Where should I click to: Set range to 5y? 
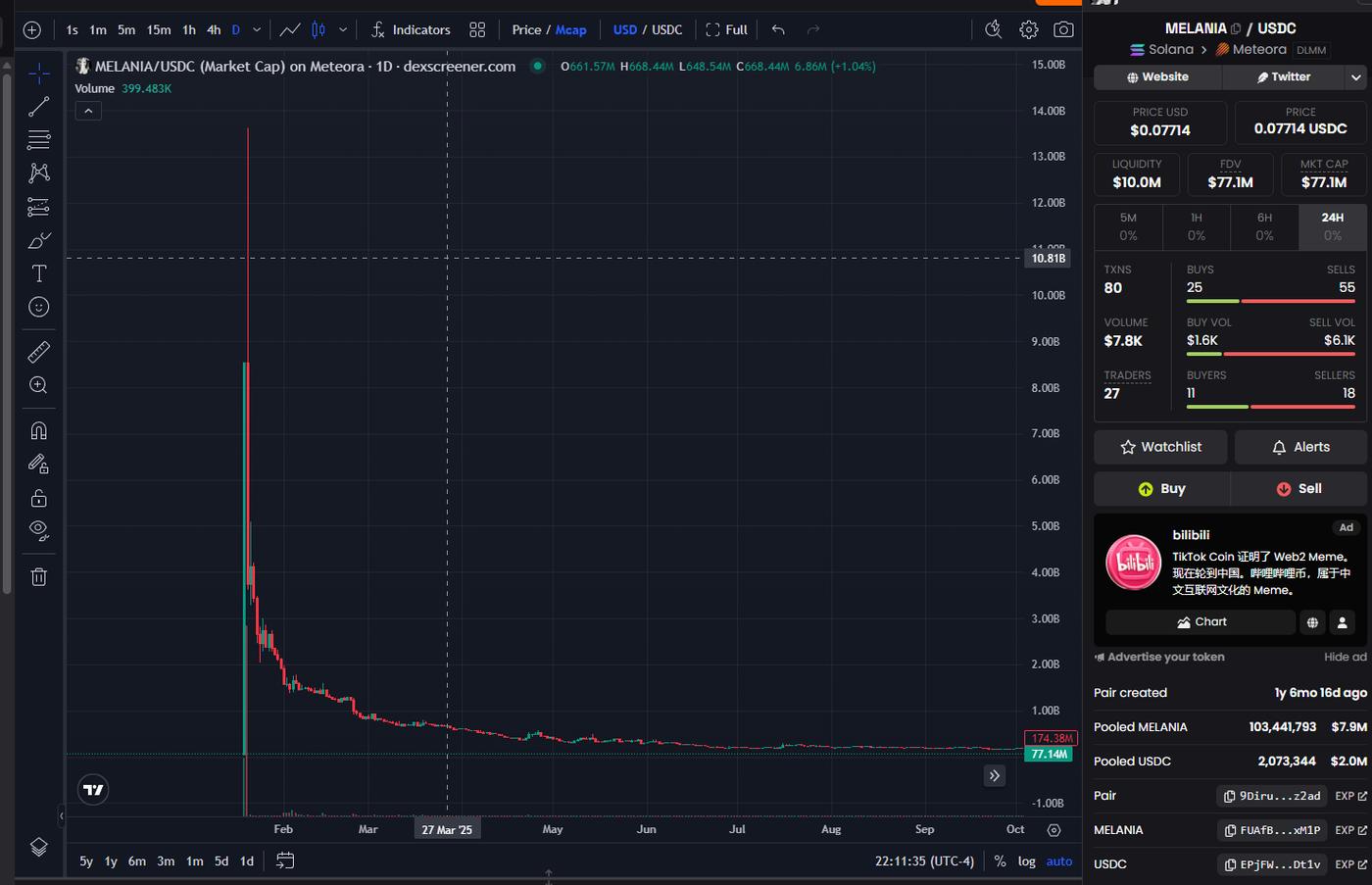pyautogui.click(x=86, y=861)
